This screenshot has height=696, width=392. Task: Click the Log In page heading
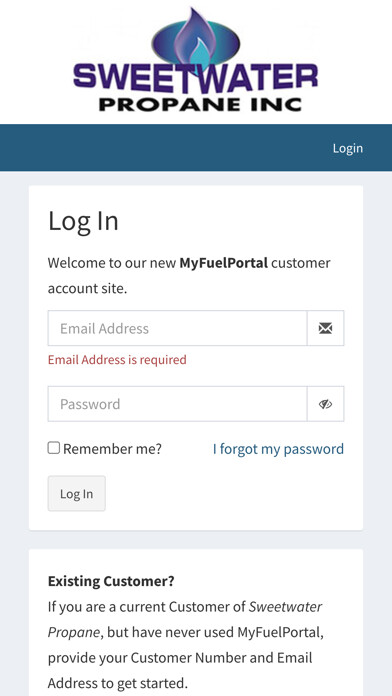click(83, 221)
